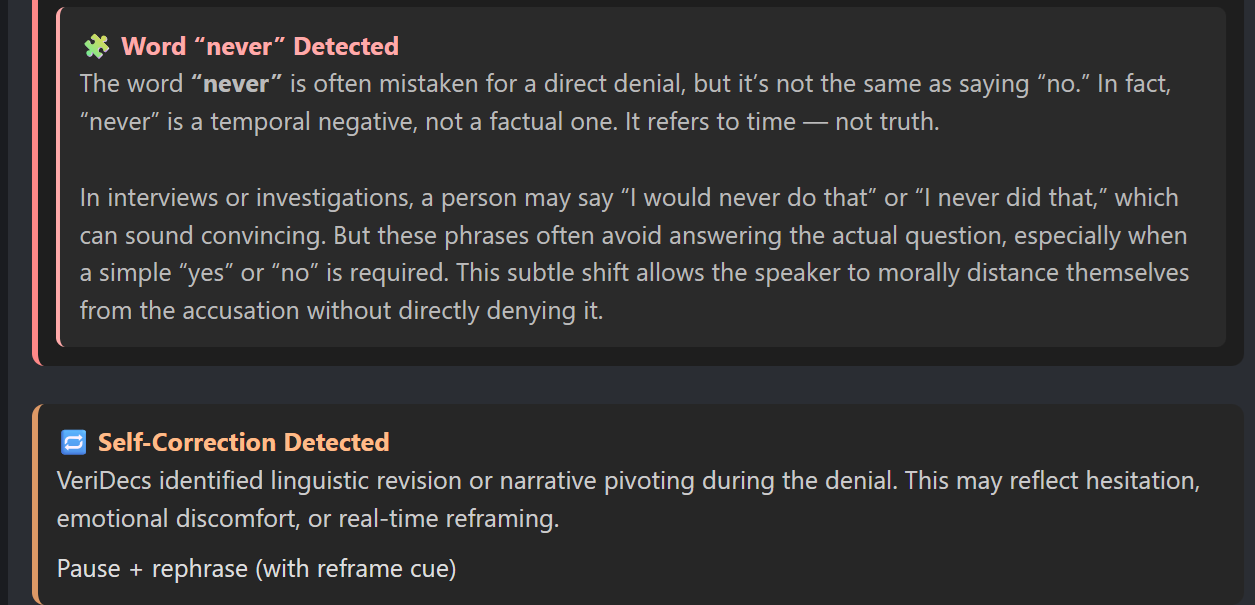
Task: Click the puzzle piece icon beside "never" heading
Action: (x=96, y=46)
